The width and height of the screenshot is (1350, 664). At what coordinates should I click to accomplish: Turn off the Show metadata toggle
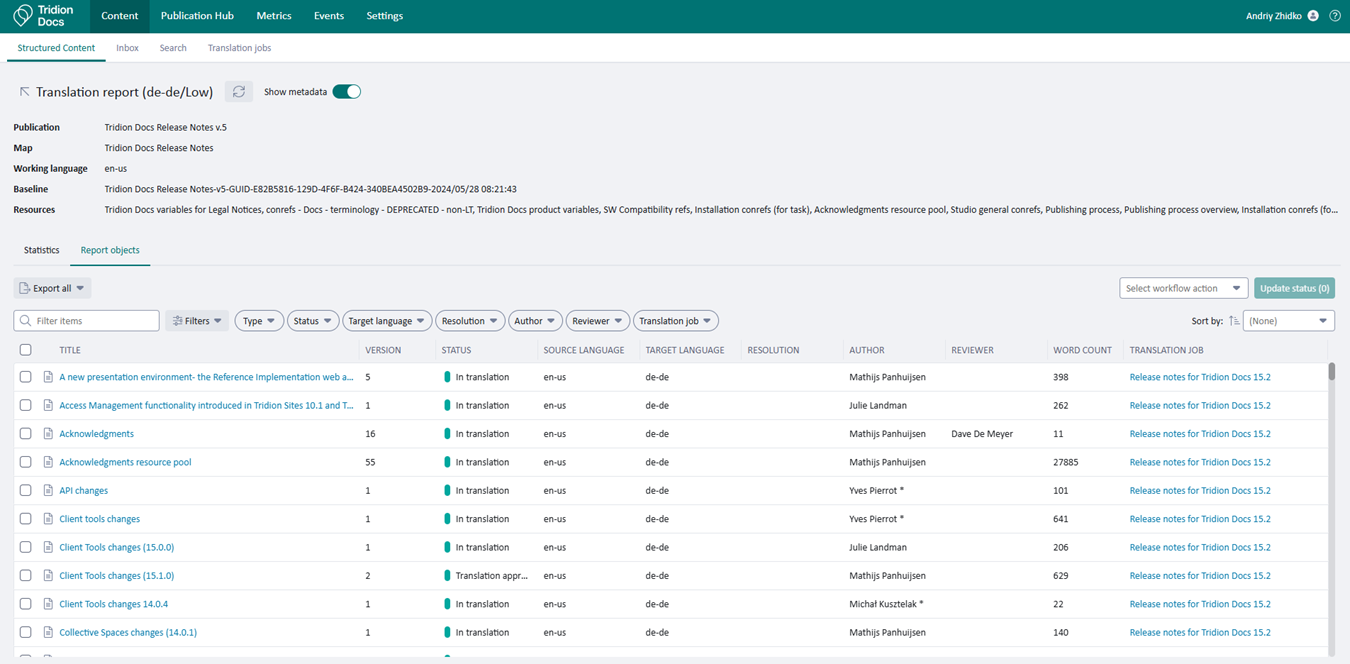click(x=346, y=92)
